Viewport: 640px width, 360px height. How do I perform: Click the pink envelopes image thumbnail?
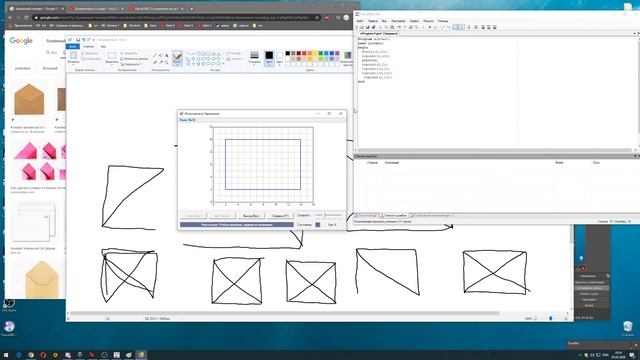39,162
